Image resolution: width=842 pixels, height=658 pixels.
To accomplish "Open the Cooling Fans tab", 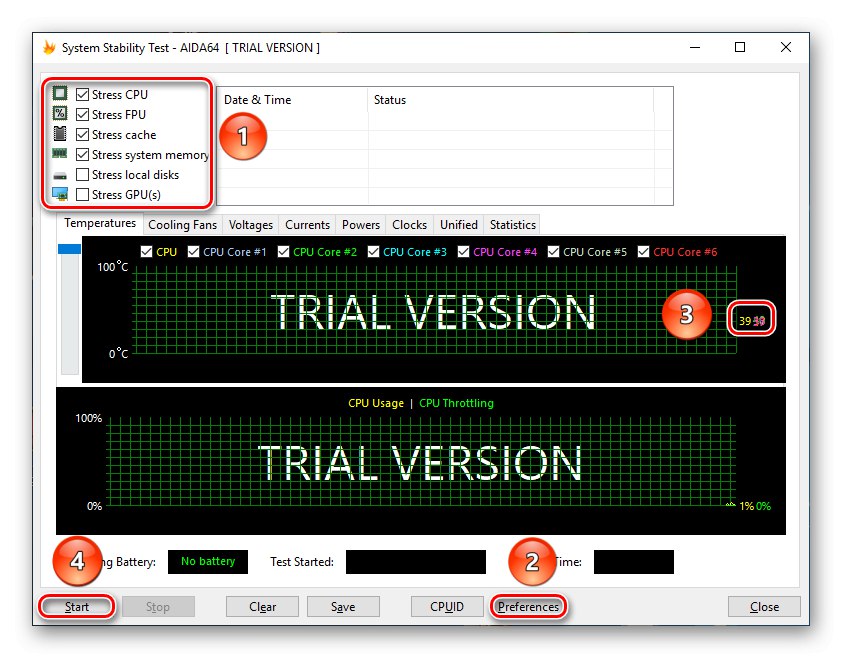I will [183, 225].
